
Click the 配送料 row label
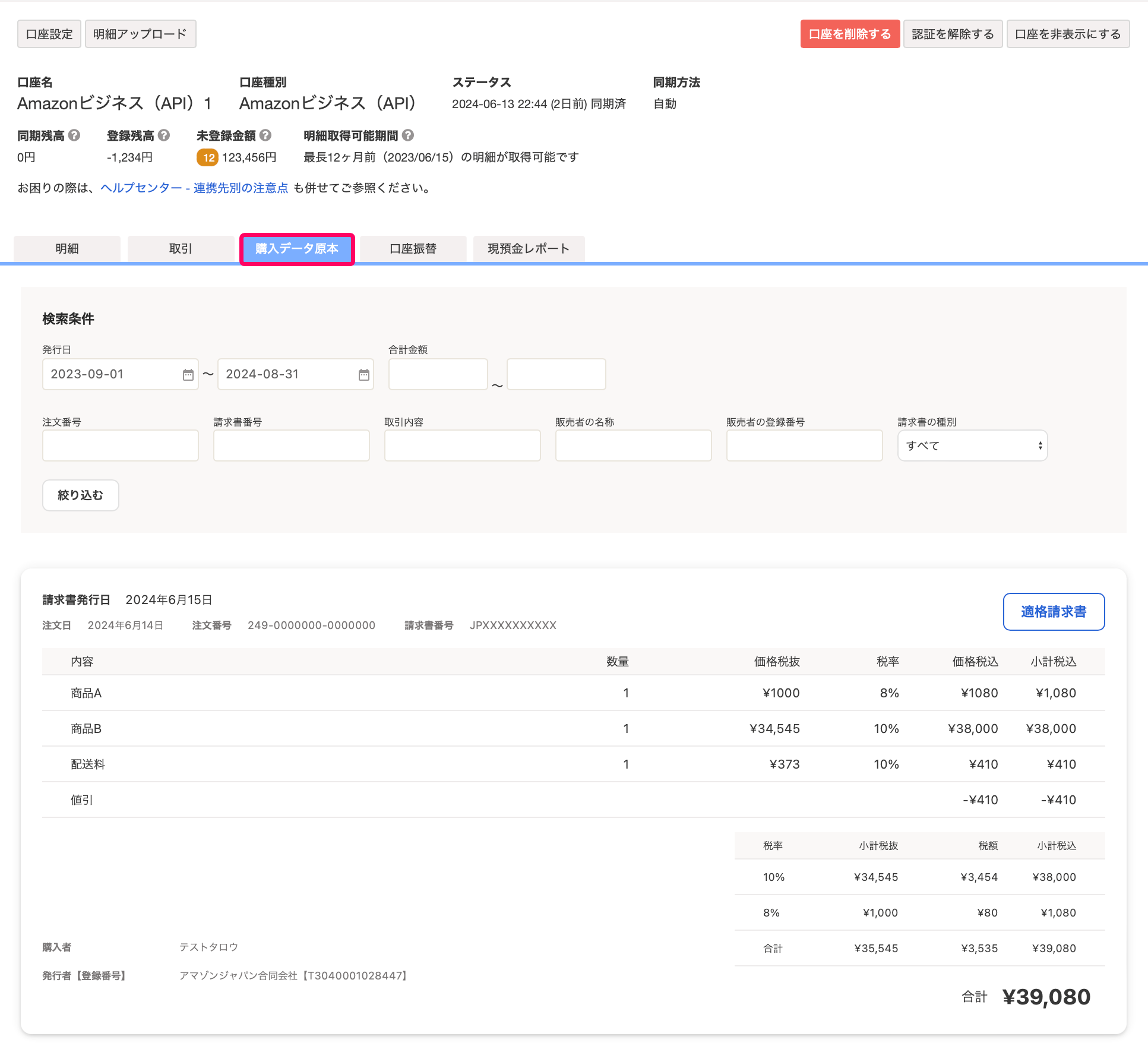coord(88,764)
